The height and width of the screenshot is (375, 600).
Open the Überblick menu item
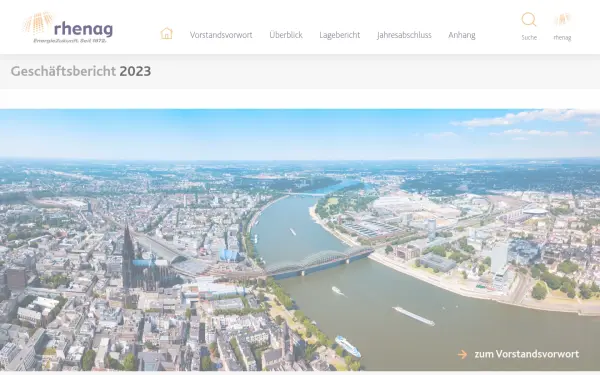click(286, 35)
